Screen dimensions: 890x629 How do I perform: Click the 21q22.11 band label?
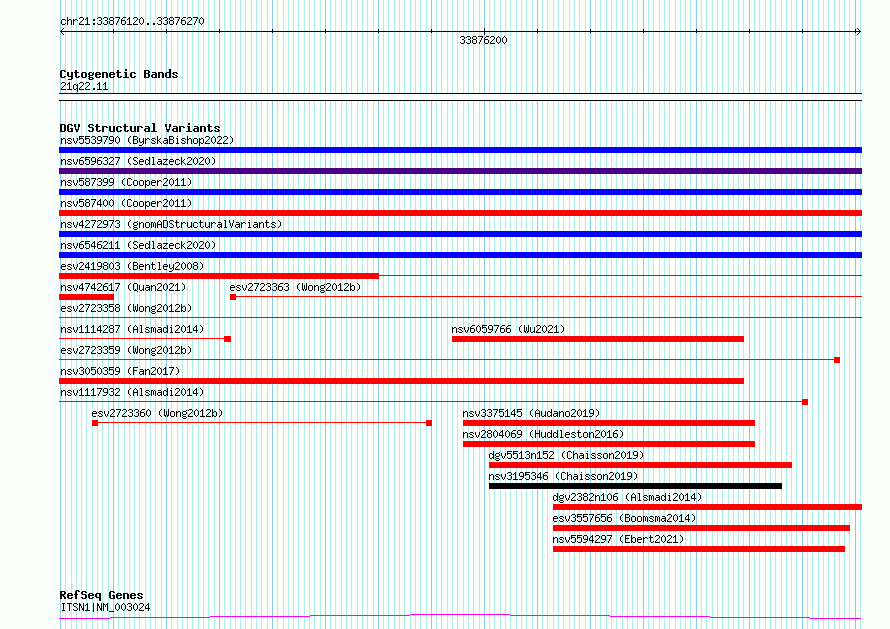click(84, 86)
